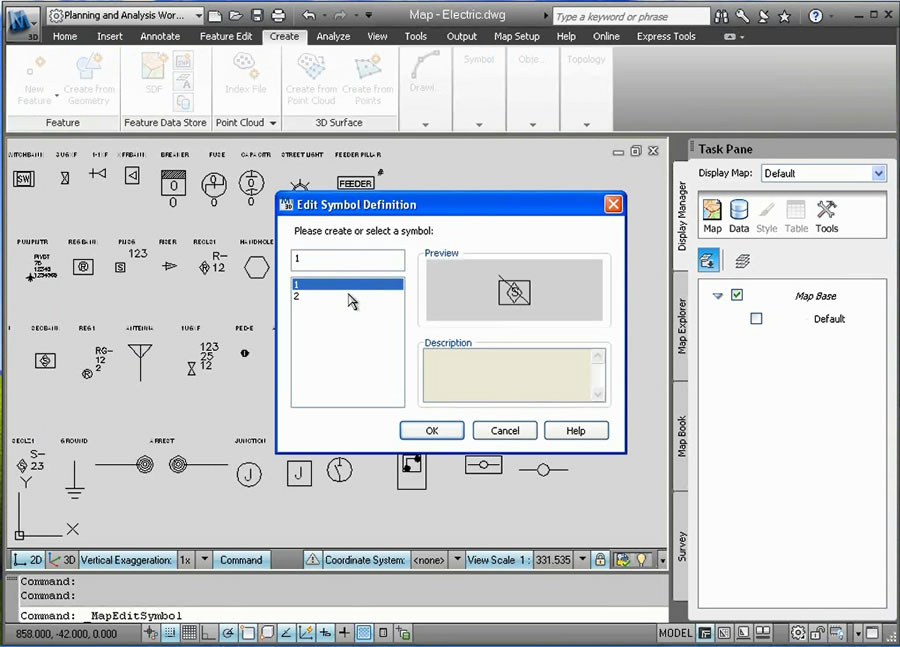Click the layers stack icon in Task Pane
This screenshot has width=900, height=647.
tap(742, 261)
